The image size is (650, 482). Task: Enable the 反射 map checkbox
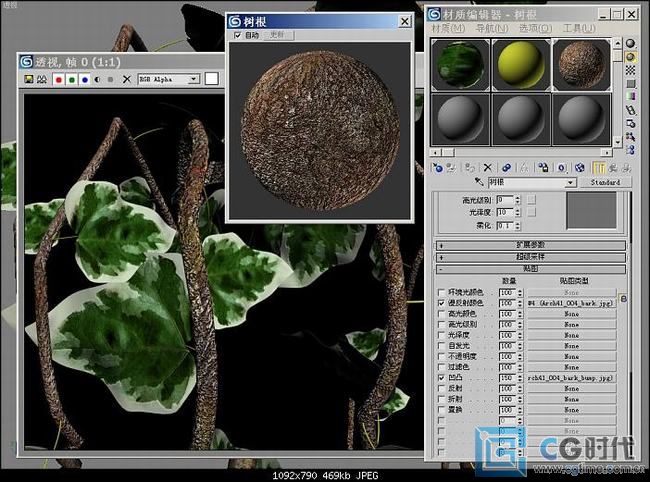[441, 388]
